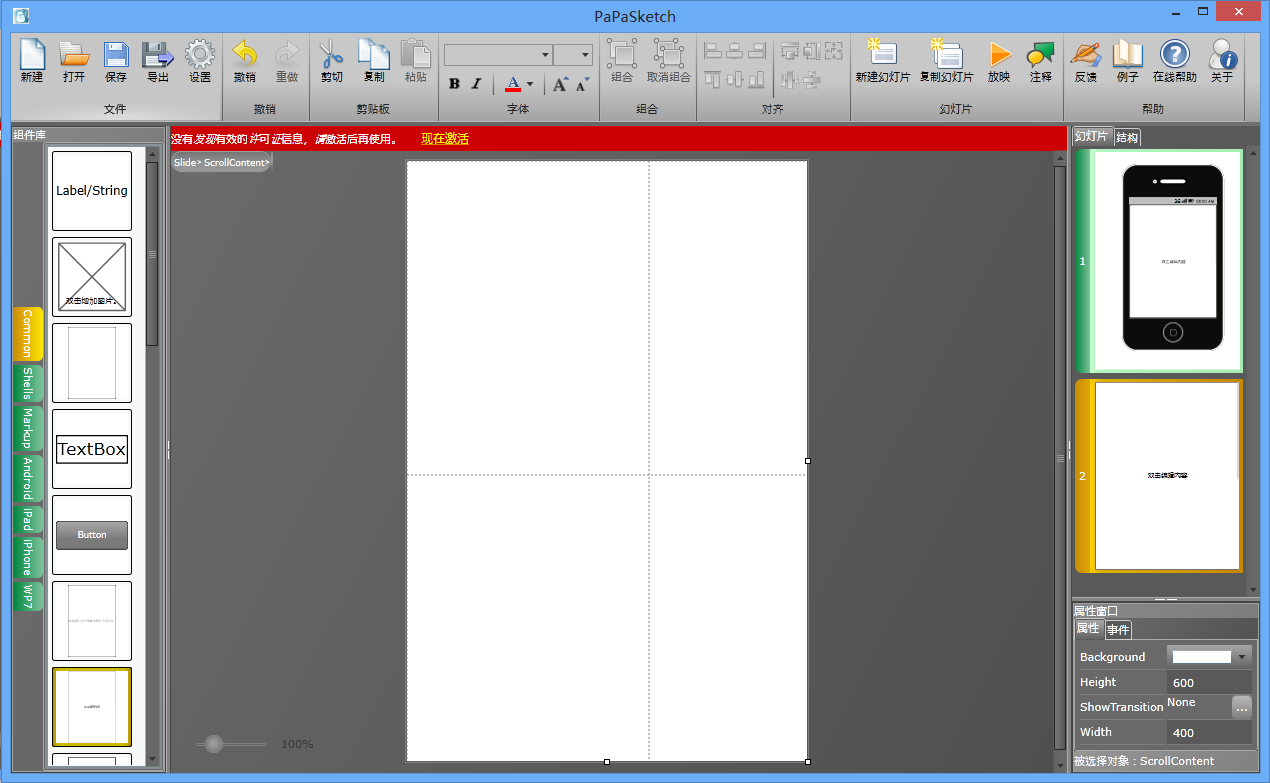
Task: Click the 现在激活 activate now link
Action: (x=445, y=139)
